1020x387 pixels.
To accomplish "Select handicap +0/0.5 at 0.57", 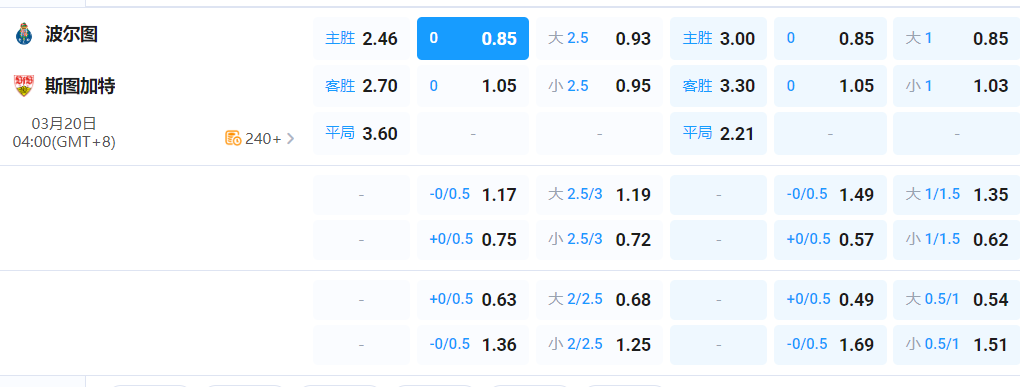I will coord(830,239).
